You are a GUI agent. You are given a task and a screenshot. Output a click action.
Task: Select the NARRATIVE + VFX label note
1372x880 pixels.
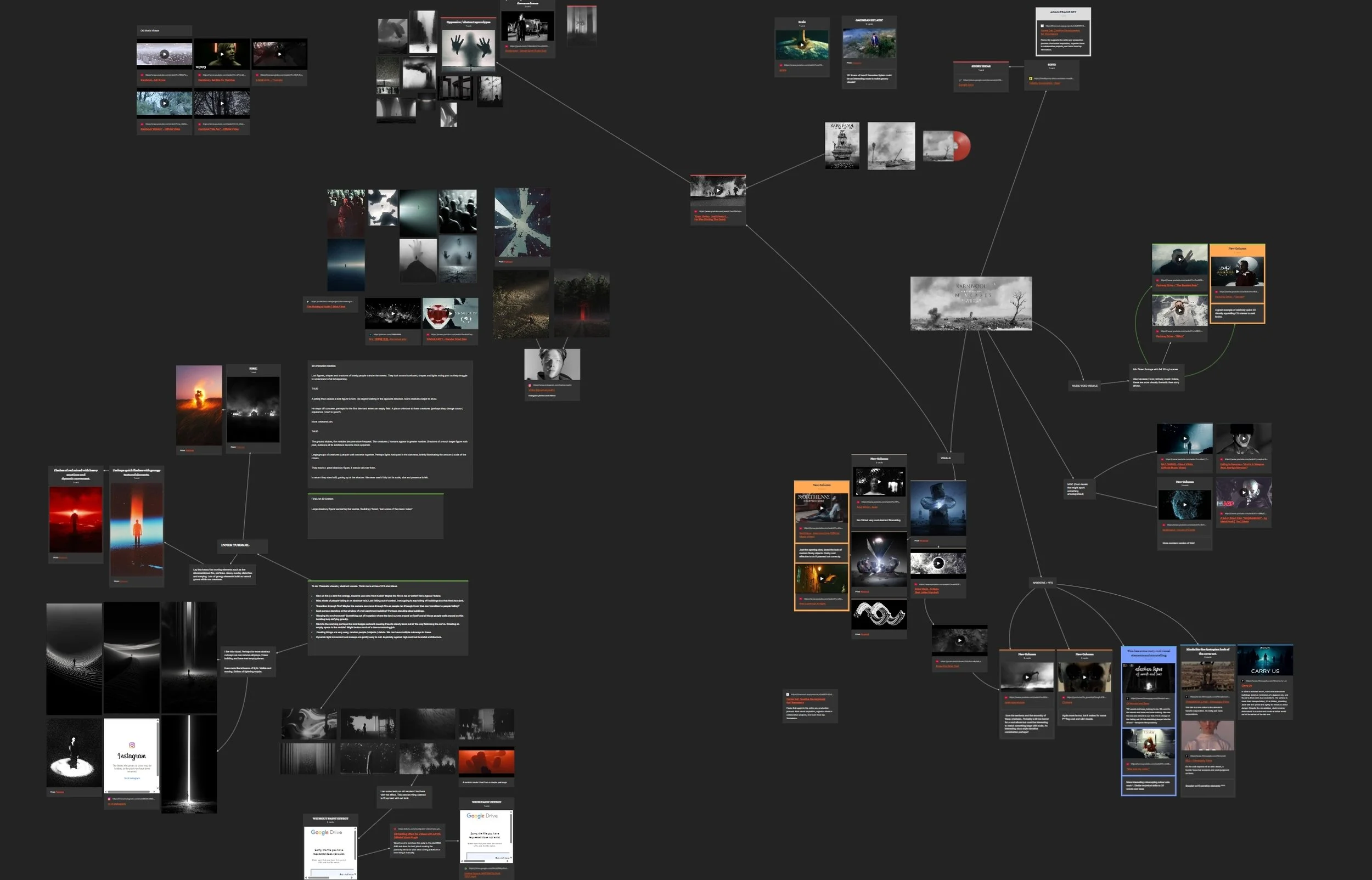(1042, 583)
